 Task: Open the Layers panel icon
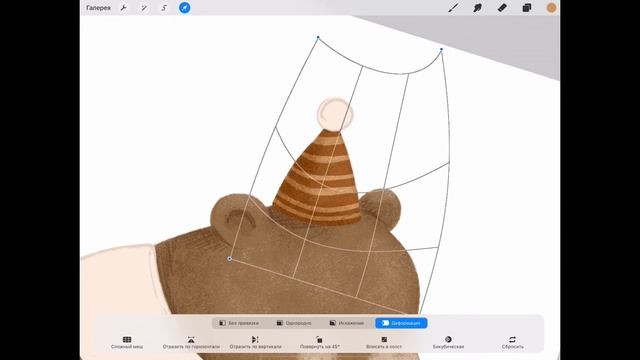coord(527,8)
